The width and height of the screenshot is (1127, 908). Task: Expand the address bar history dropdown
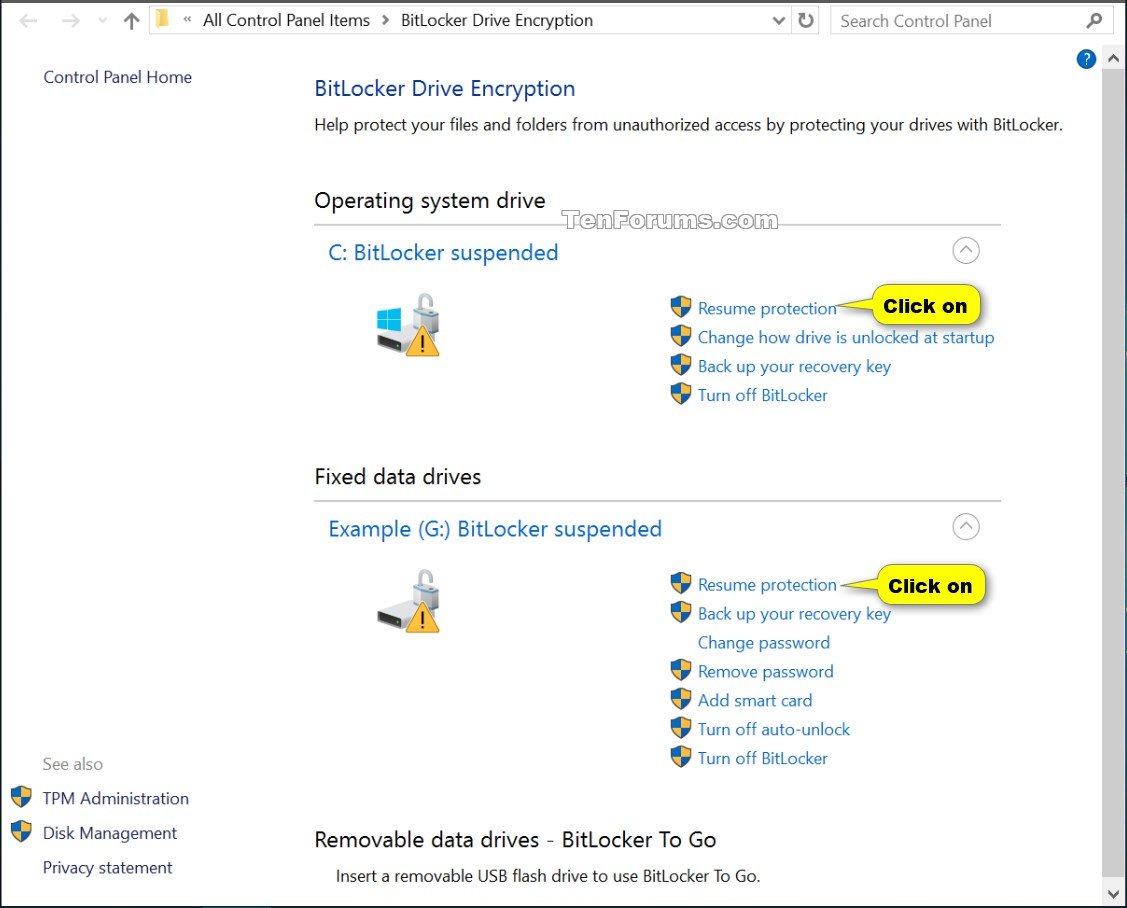[778, 21]
